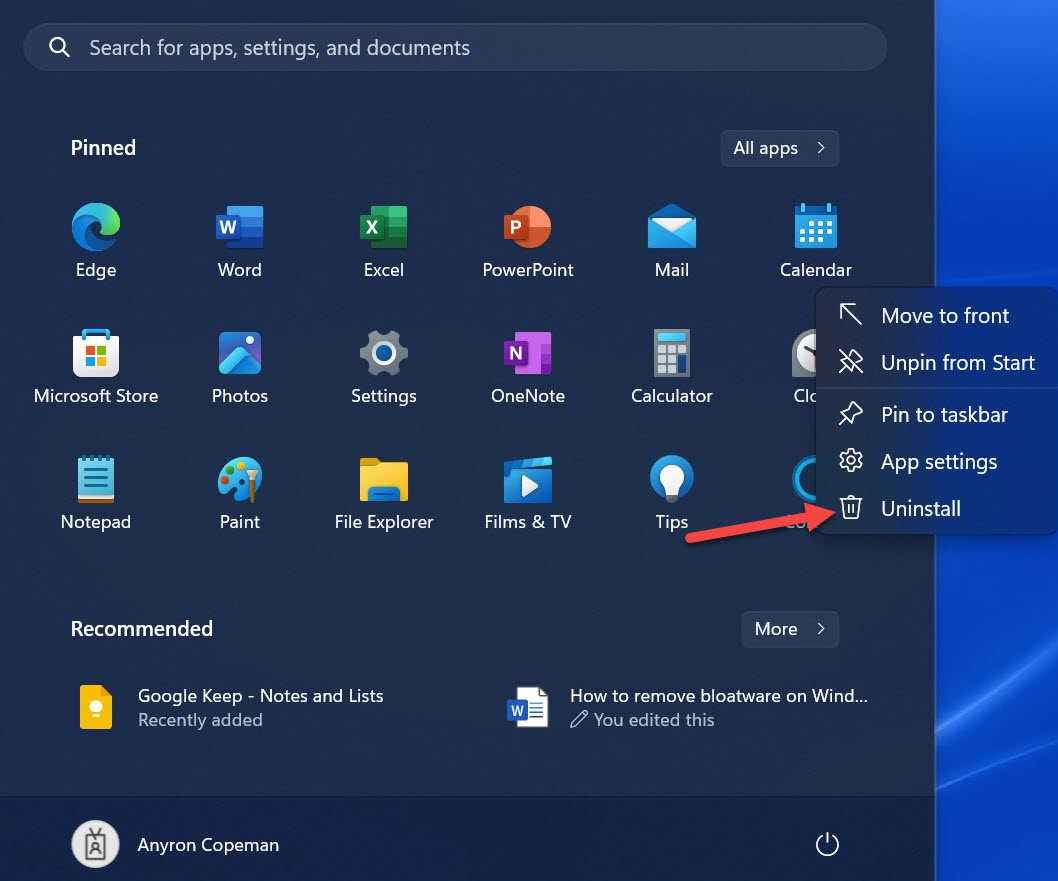
Task: Focus the Search for apps input field
Action: (x=455, y=47)
